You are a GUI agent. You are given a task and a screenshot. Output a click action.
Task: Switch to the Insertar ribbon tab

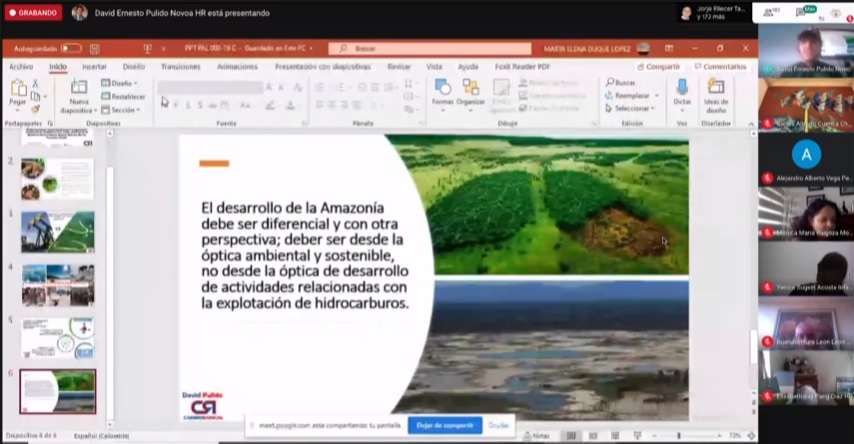(94, 66)
